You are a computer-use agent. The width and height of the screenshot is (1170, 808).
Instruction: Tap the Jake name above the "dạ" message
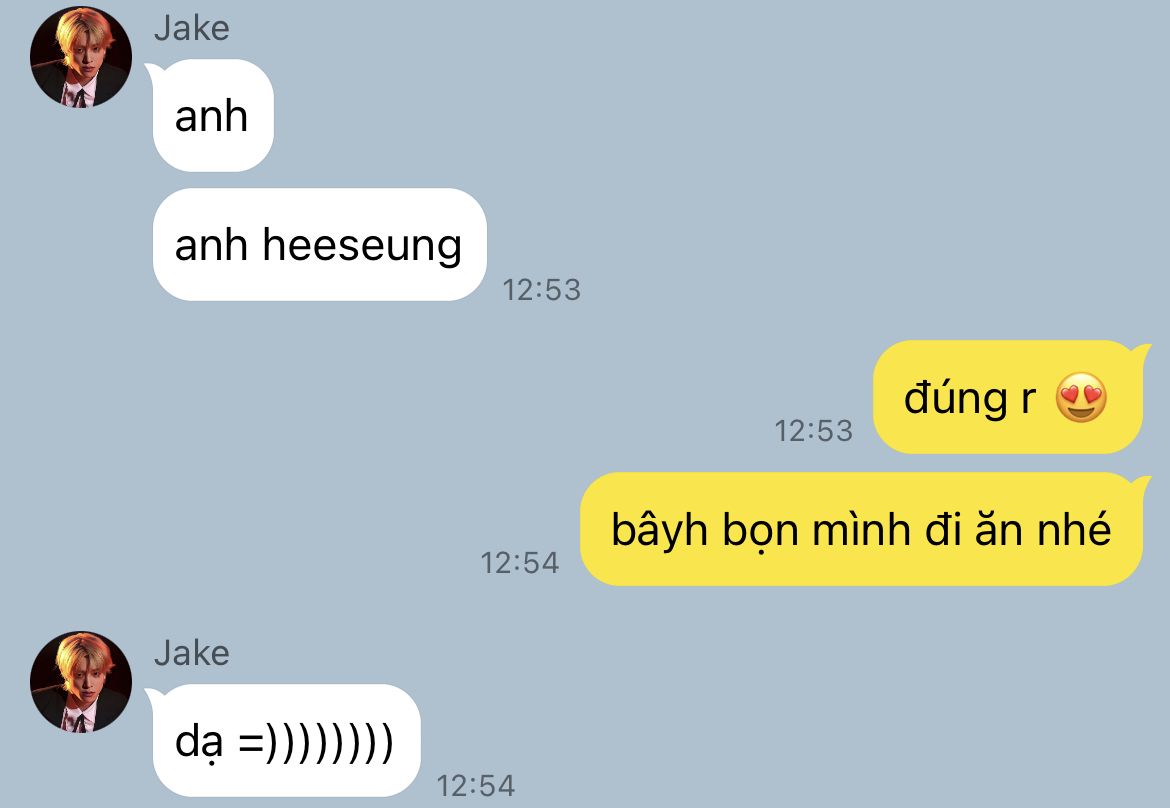192,654
